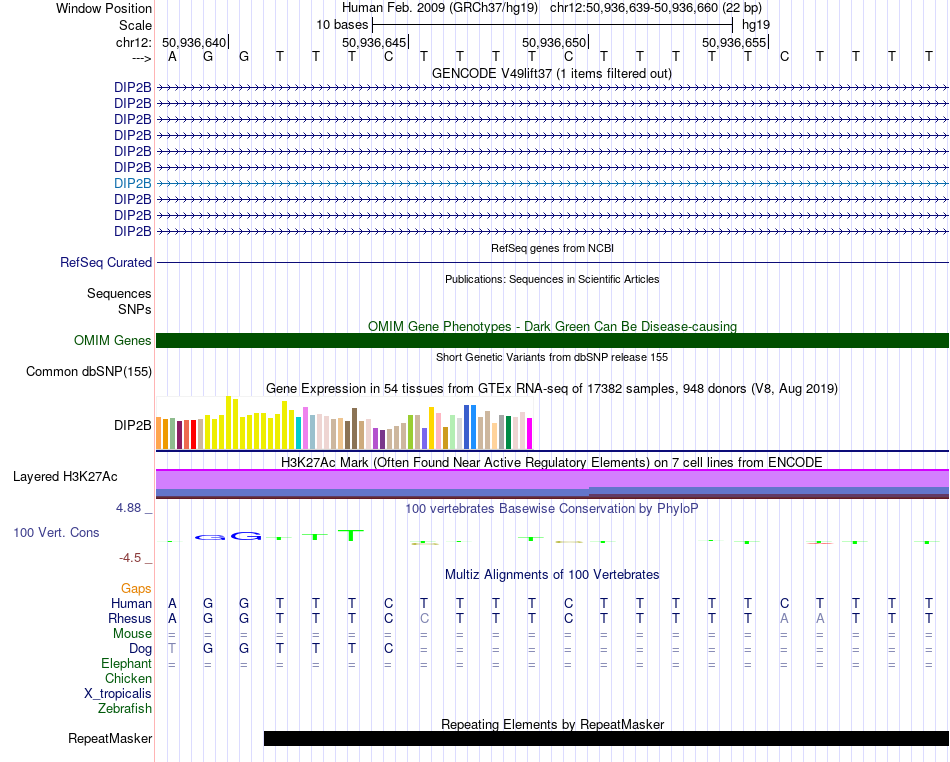Click the DIP2B label beside GTEx bars

(133, 425)
